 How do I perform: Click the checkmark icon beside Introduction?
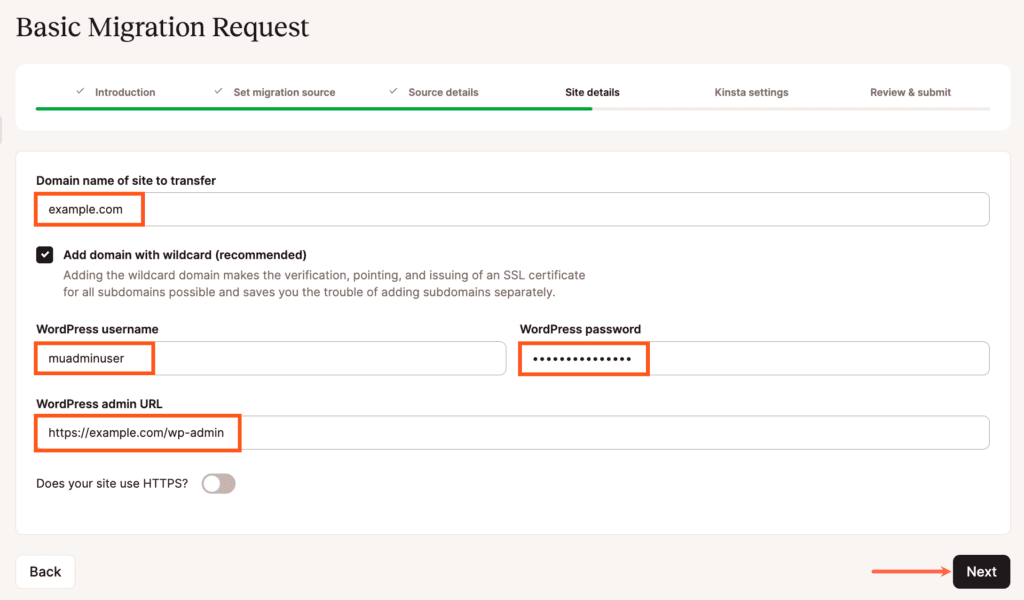[x=80, y=91]
